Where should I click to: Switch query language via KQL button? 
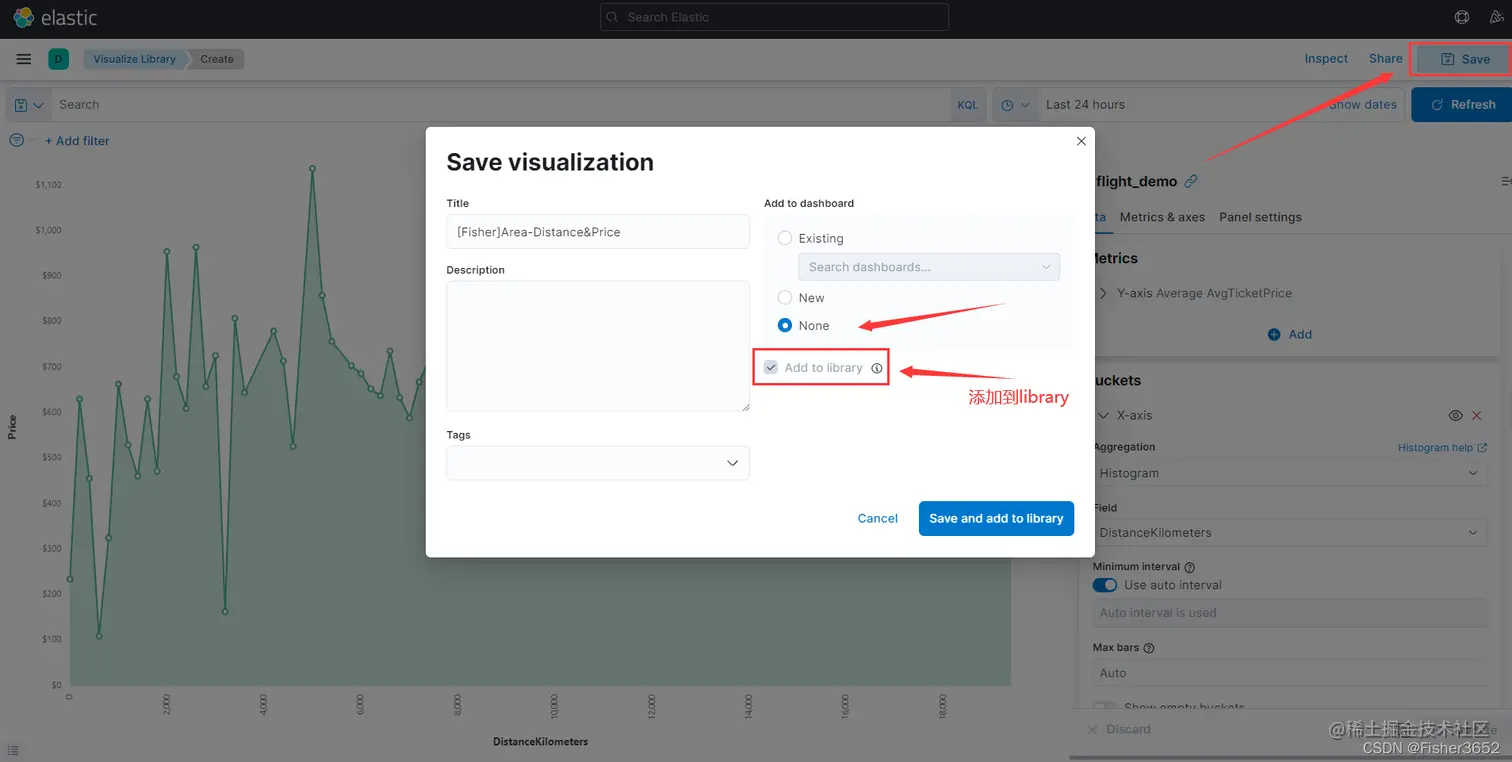(x=967, y=104)
